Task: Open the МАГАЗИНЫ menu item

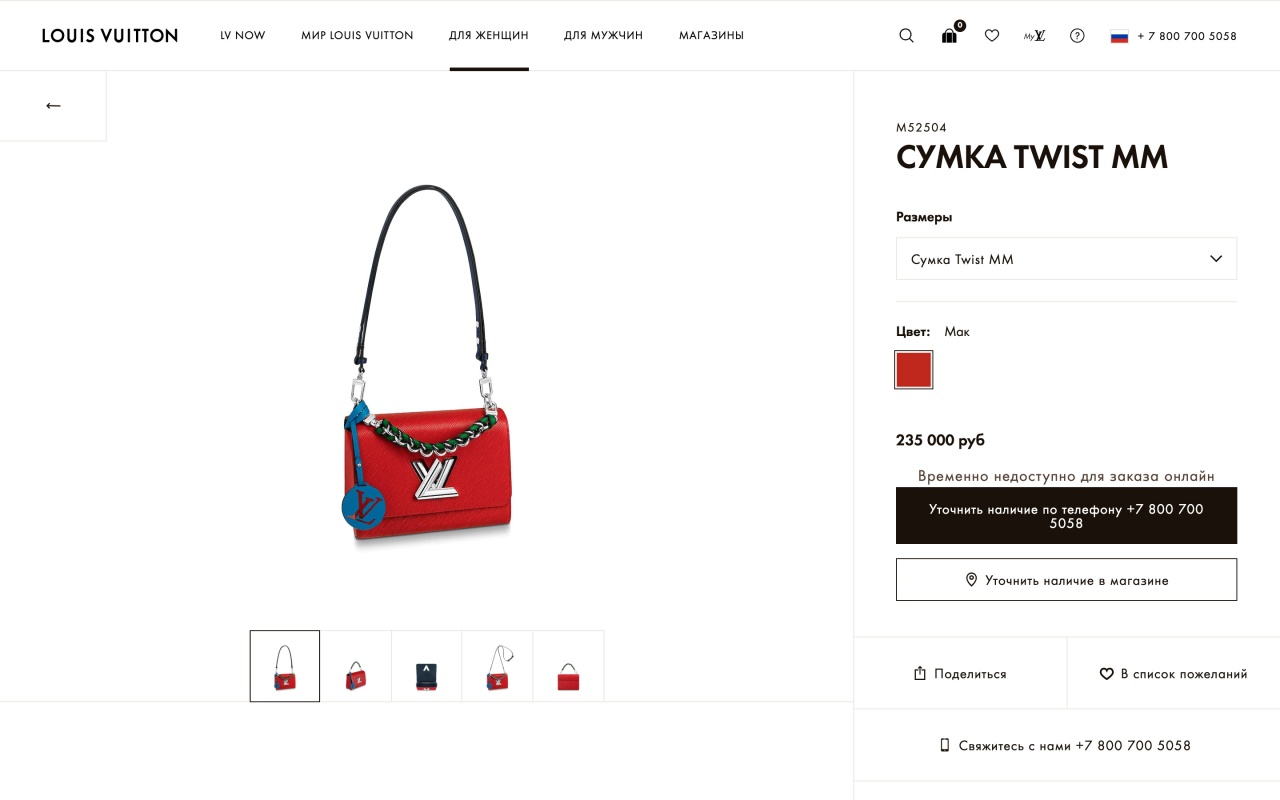Action: click(711, 36)
